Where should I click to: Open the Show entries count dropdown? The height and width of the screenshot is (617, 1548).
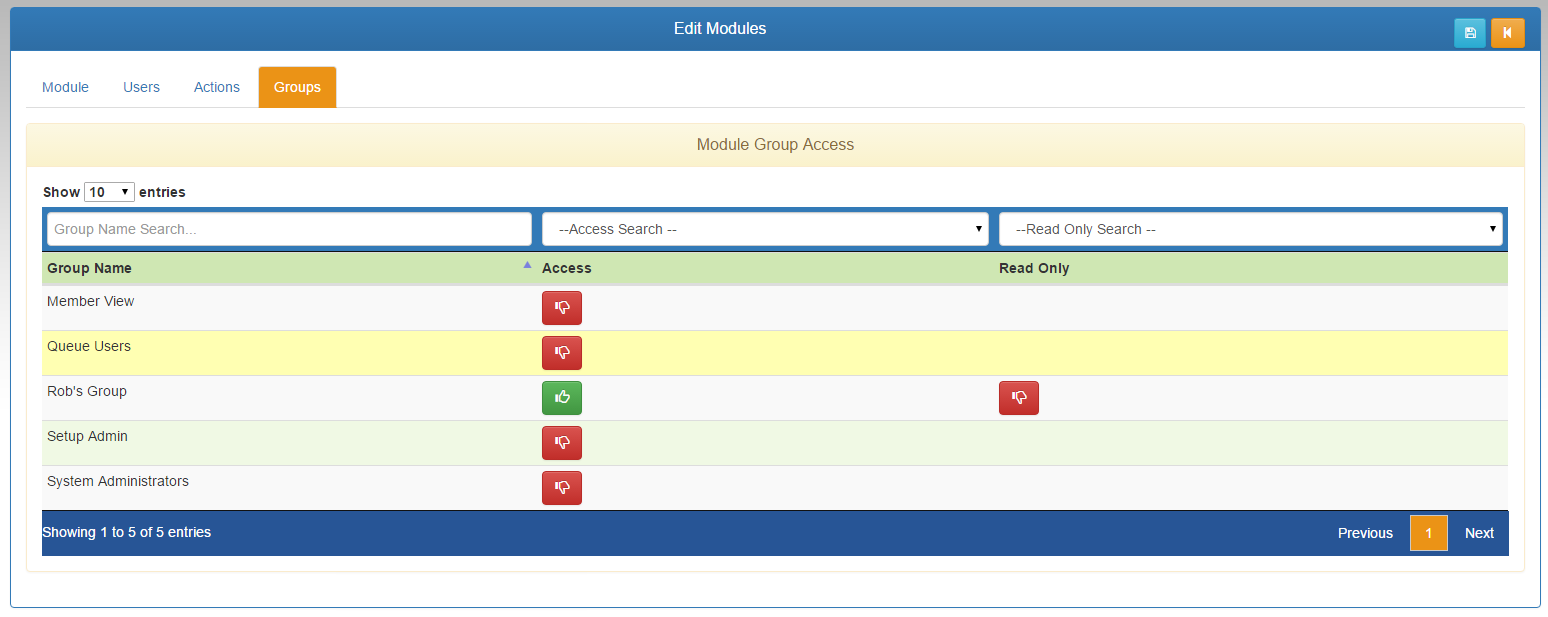coord(109,192)
